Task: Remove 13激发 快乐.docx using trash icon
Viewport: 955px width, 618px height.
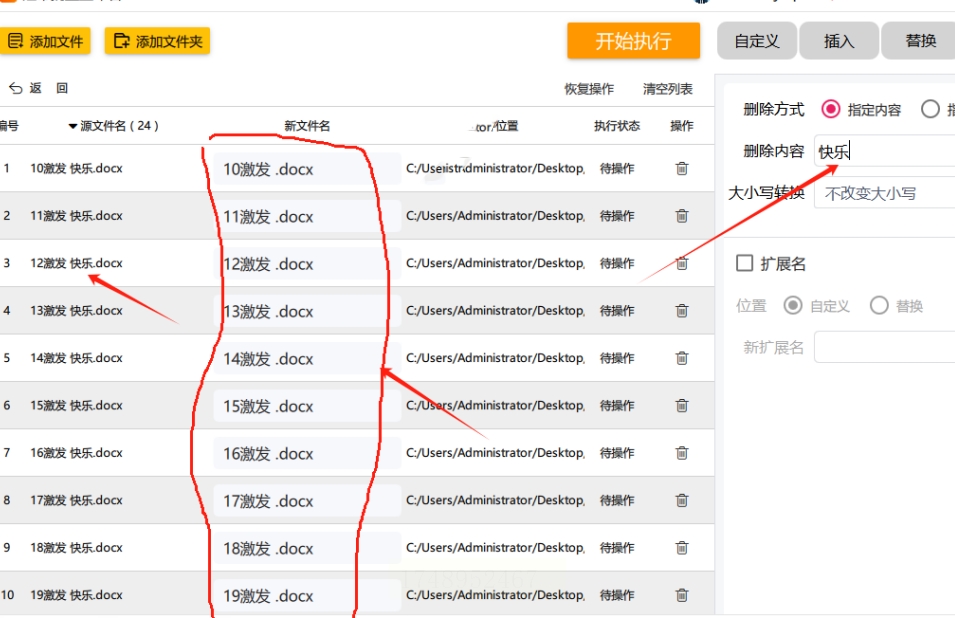Action: tap(682, 311)
